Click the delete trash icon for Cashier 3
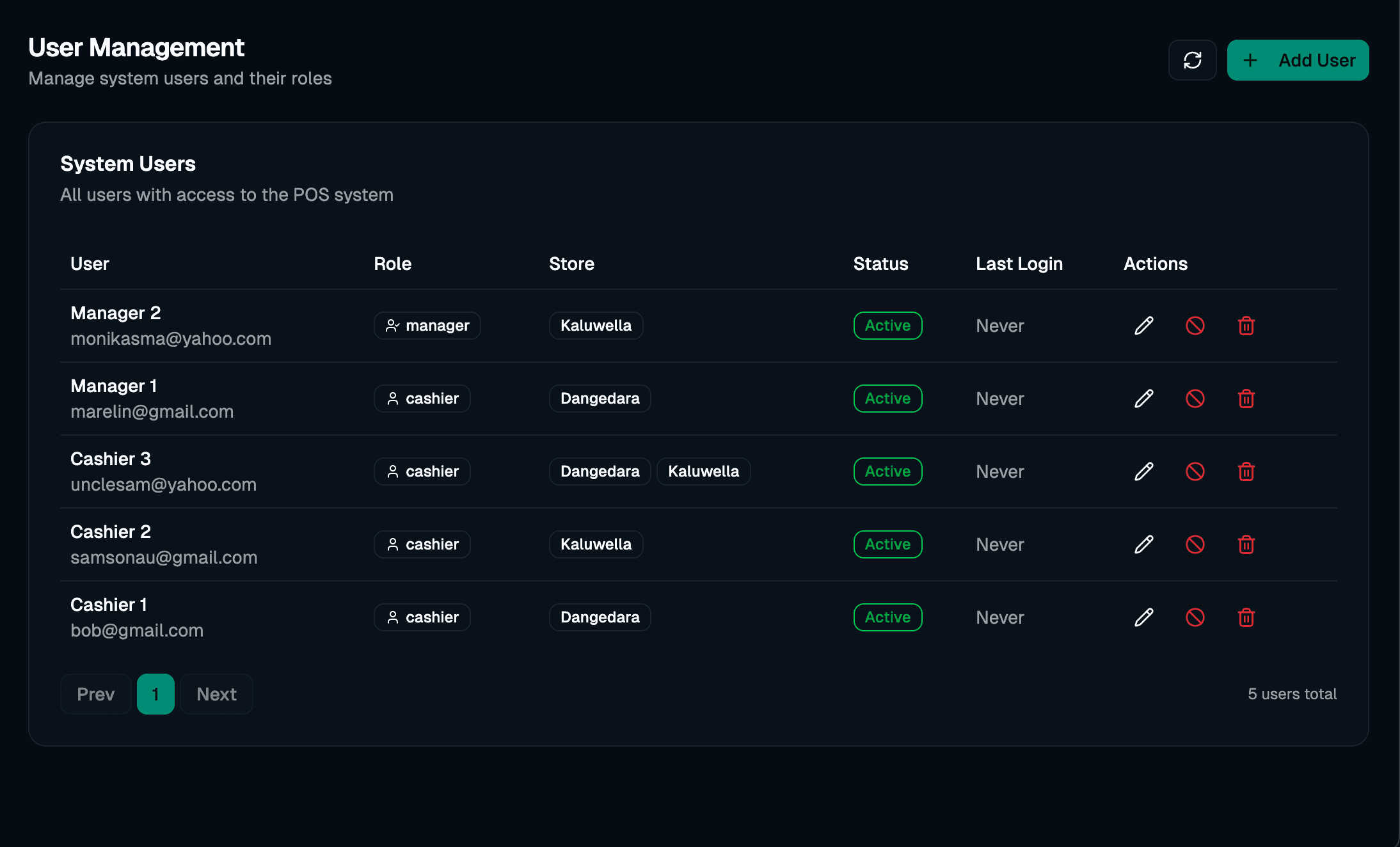Image resolution: width=1400 pixels, height=847 pixels. point(1246,471)
